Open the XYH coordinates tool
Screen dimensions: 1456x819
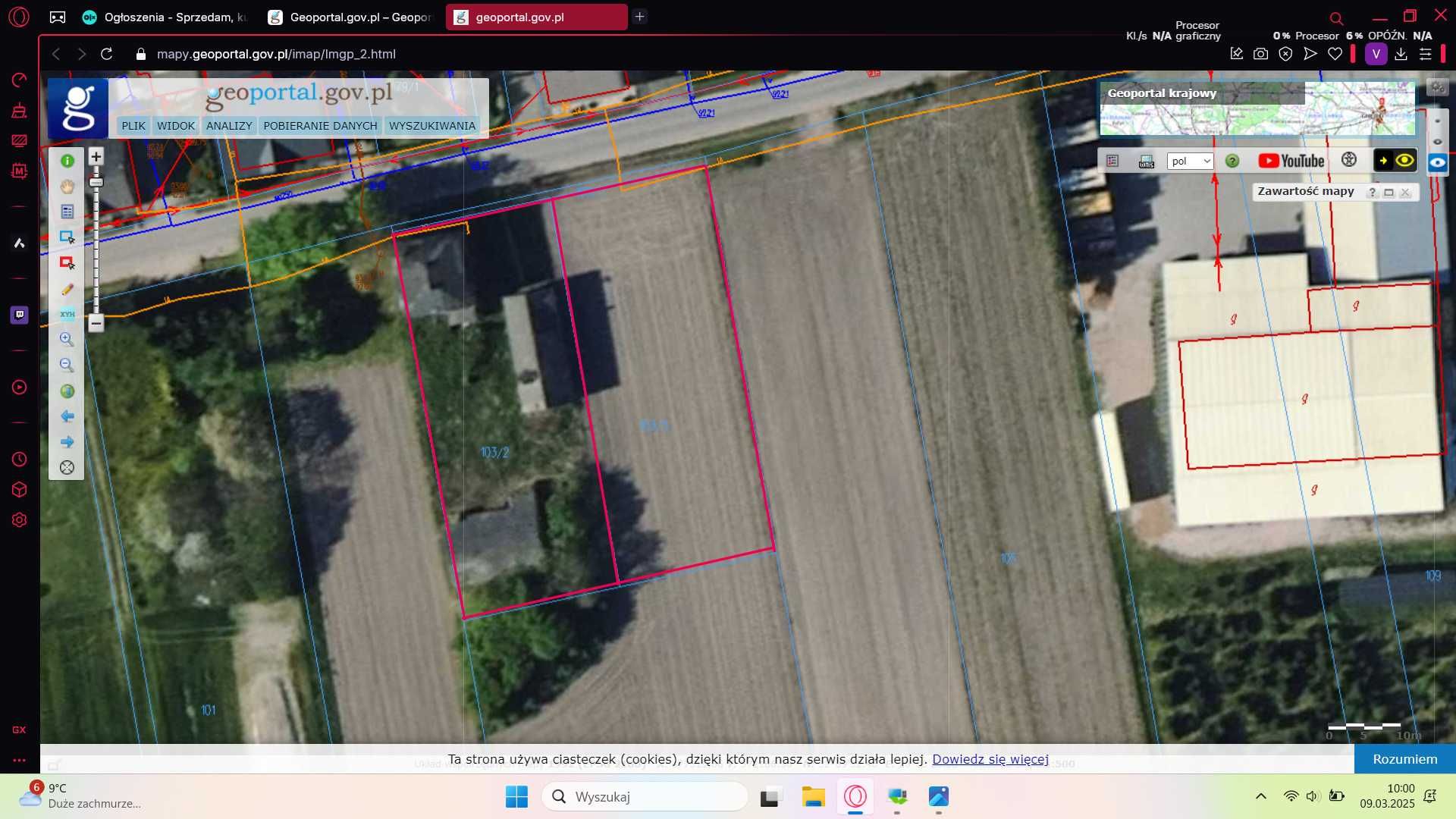tap(67, 314)
